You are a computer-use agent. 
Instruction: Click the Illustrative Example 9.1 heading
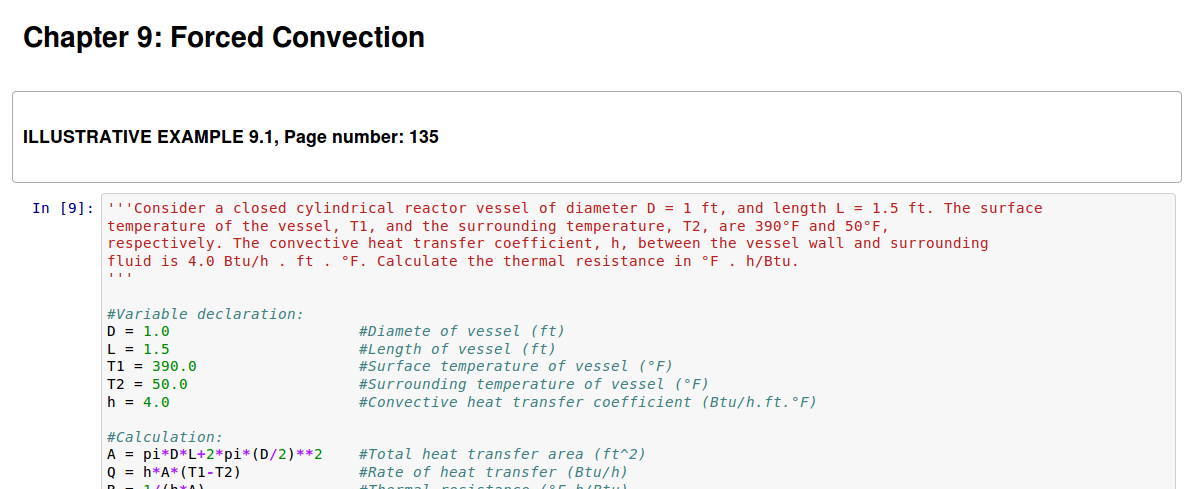tap(231, 137)
